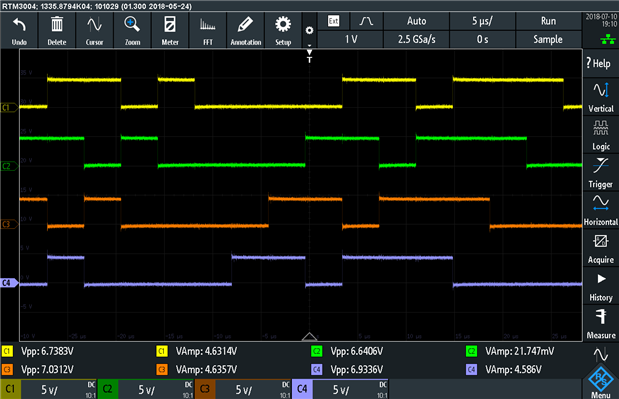The width and height of the screenshot is (619, 399).
Task: Toggle channel C3 button
Action: (204, 389)
